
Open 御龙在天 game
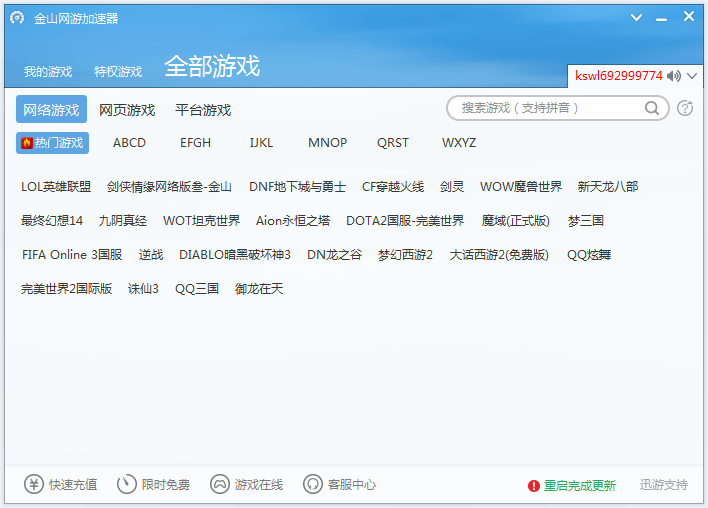point(259,289)
